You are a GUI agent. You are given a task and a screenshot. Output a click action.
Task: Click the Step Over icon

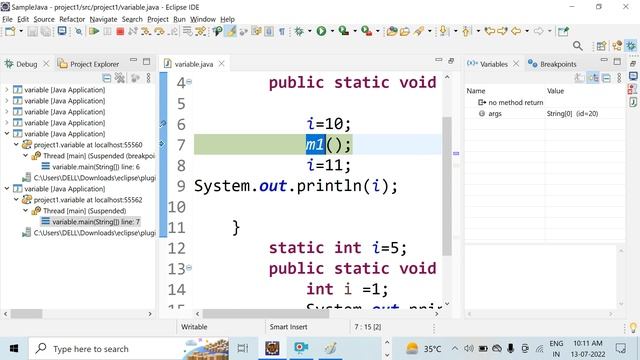[x=159, y=31]
